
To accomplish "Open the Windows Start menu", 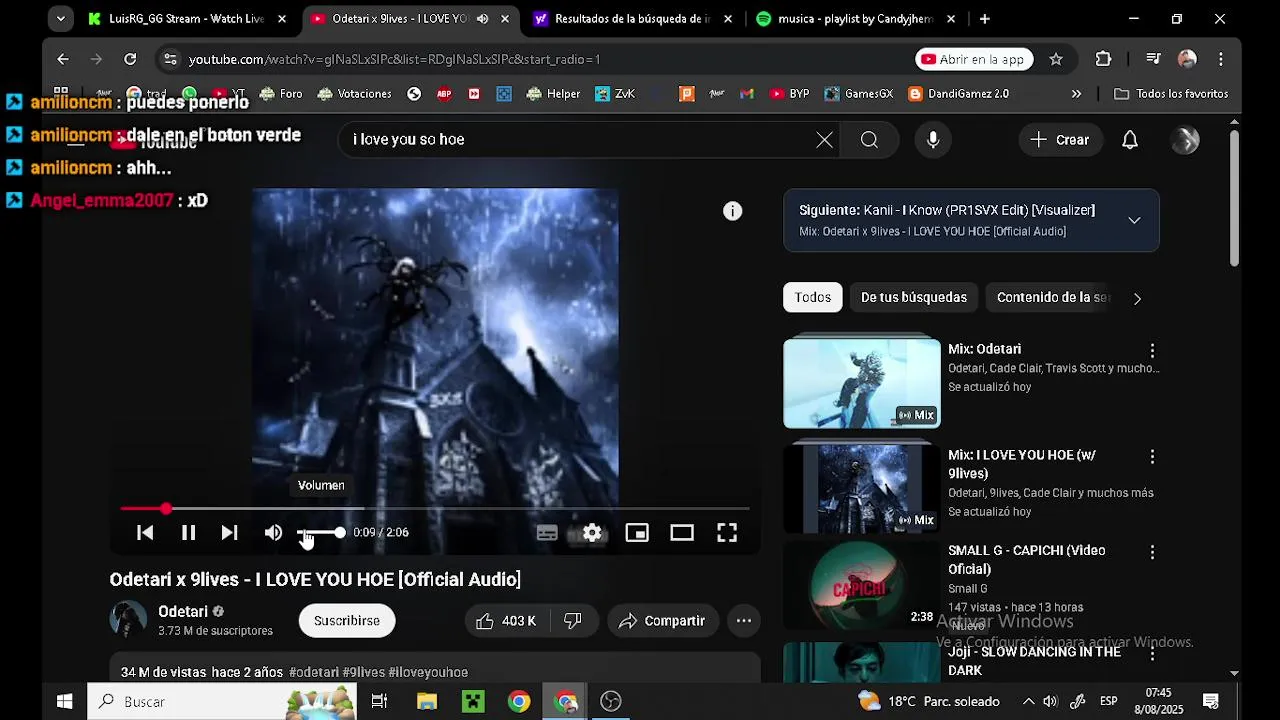I will [64, 701].
